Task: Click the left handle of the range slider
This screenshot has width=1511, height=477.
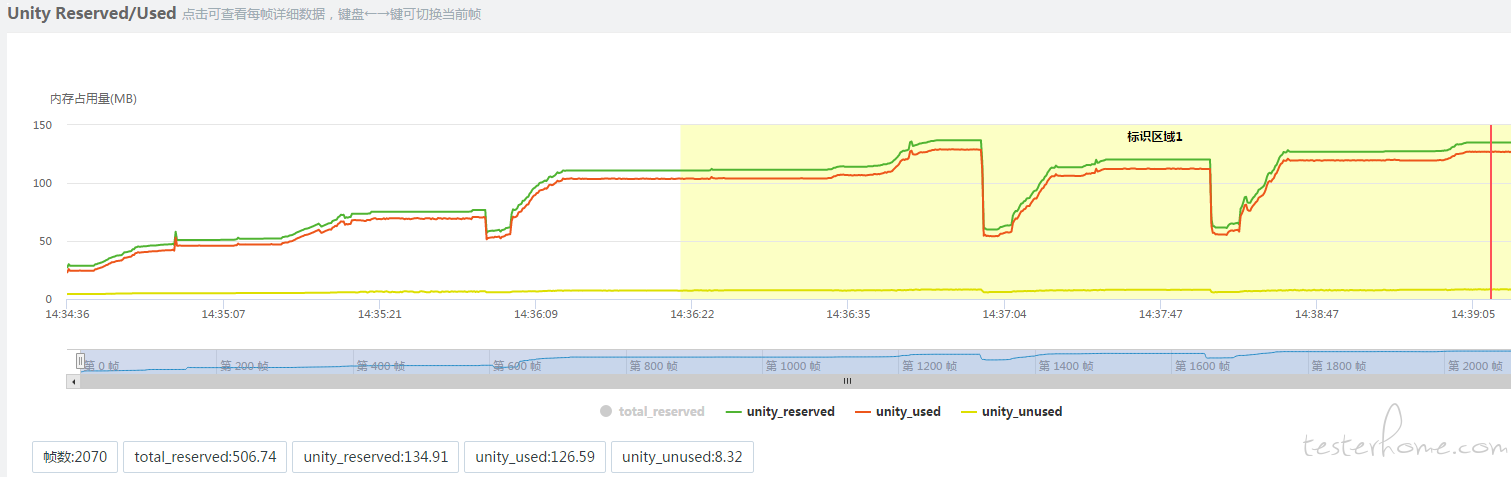Action: pyautogui.click(x=80, y=361)
